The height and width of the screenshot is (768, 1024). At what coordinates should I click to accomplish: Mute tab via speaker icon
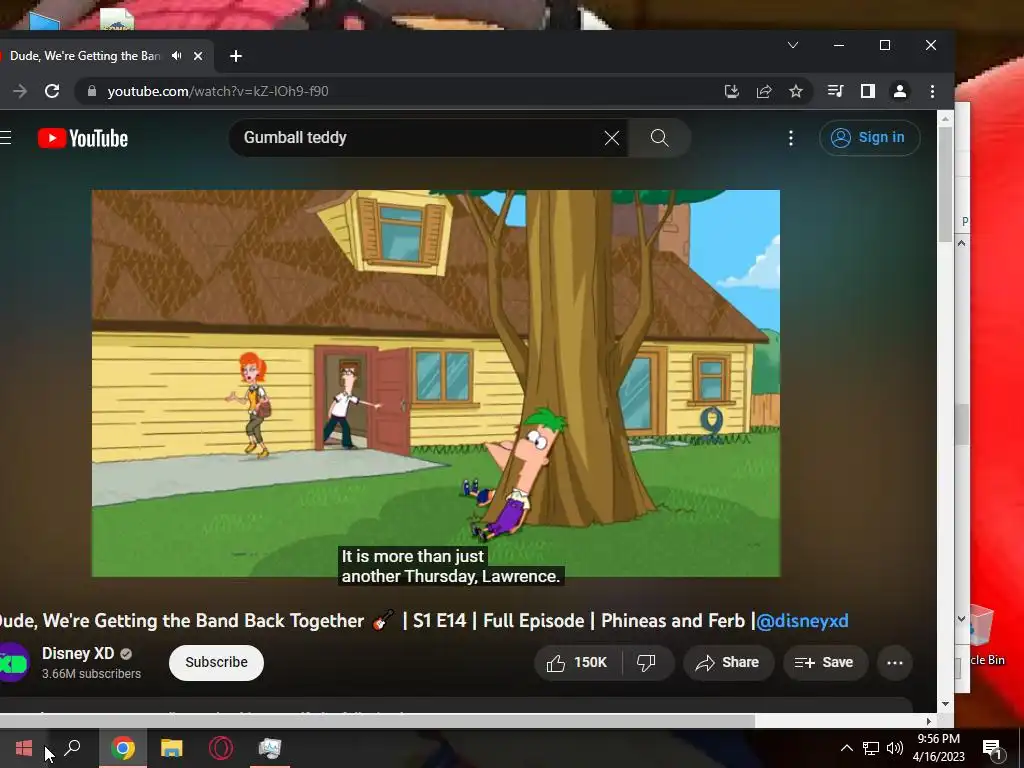[x=176, y=56]
